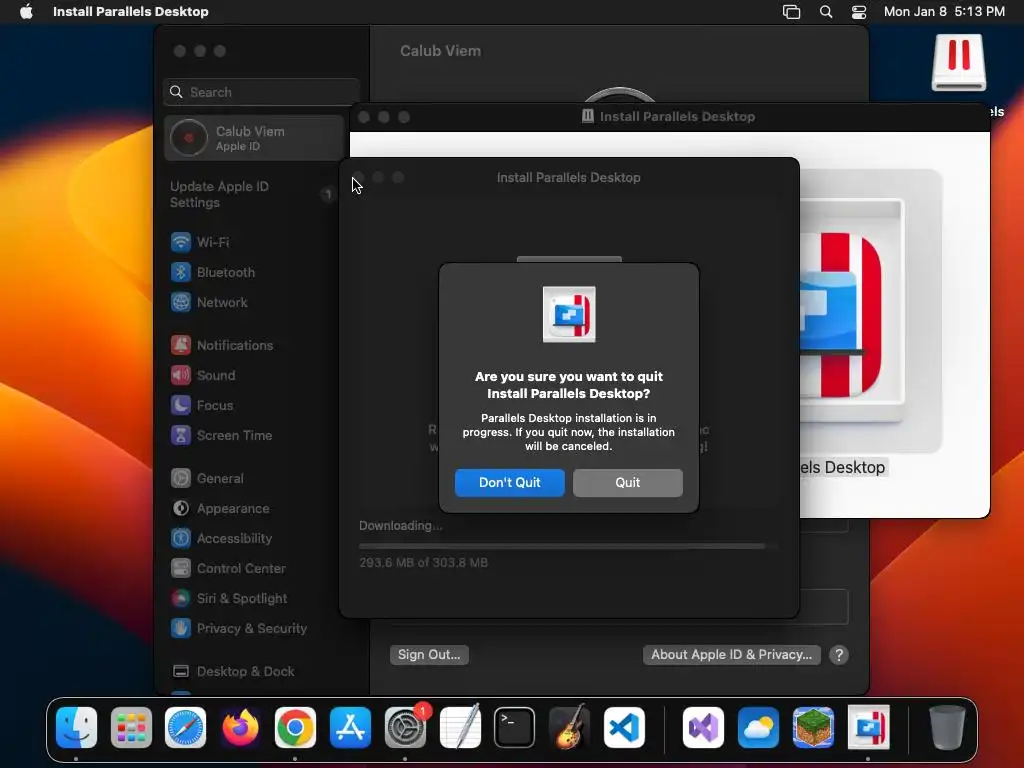The height and width of the screenshot is (768, 1024).
Task: Open Privacy & Security settings
Action: [238, 629]
